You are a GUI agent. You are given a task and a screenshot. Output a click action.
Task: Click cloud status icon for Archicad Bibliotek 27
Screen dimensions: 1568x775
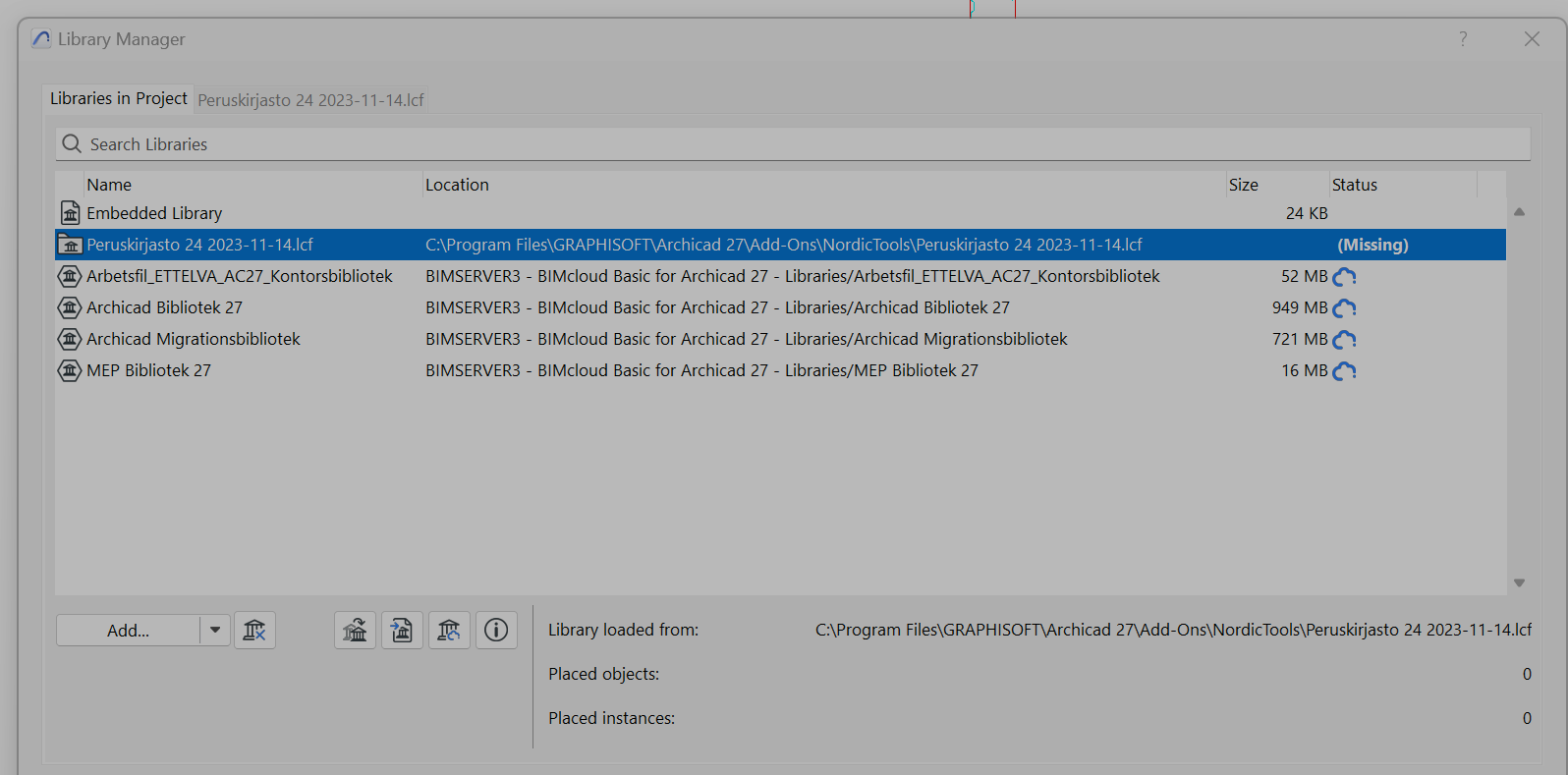[x=1344, y=307]
